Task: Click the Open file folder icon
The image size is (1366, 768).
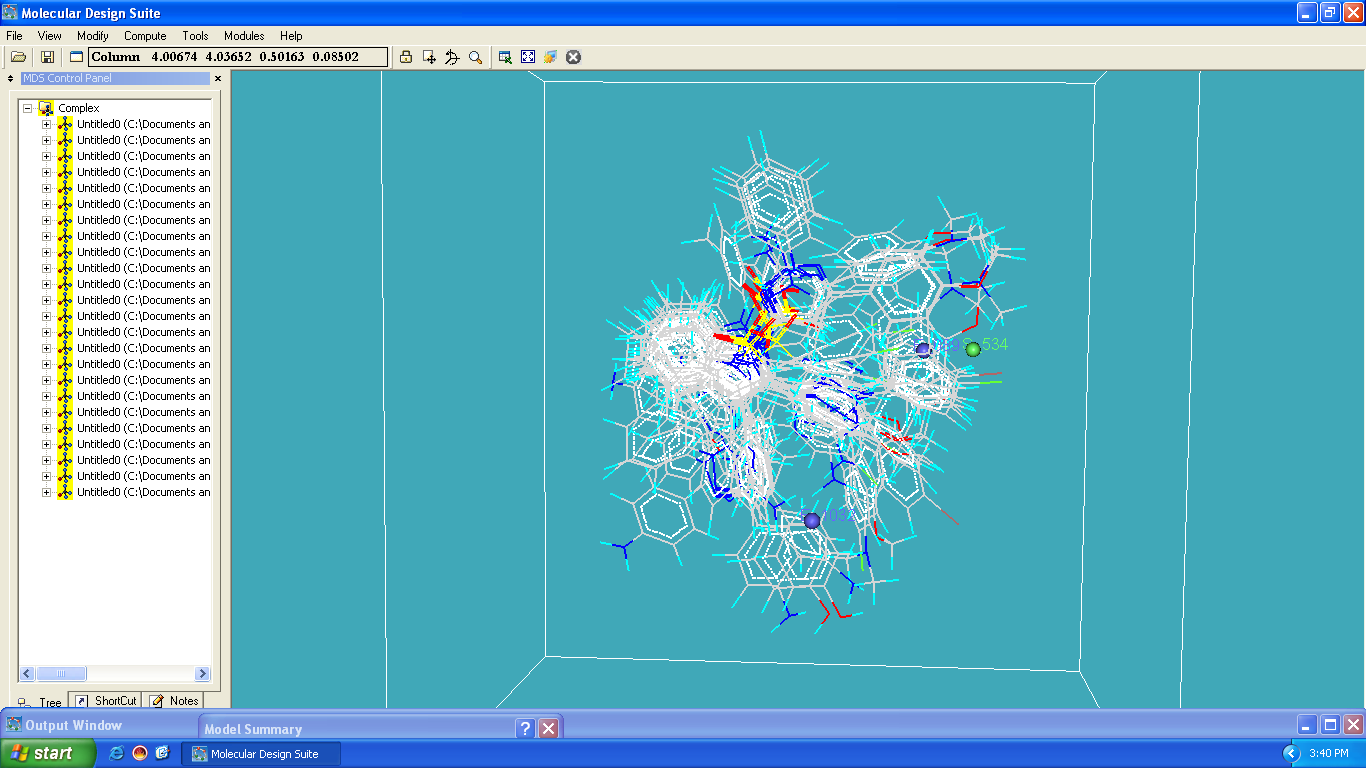Action: point(18,57)
